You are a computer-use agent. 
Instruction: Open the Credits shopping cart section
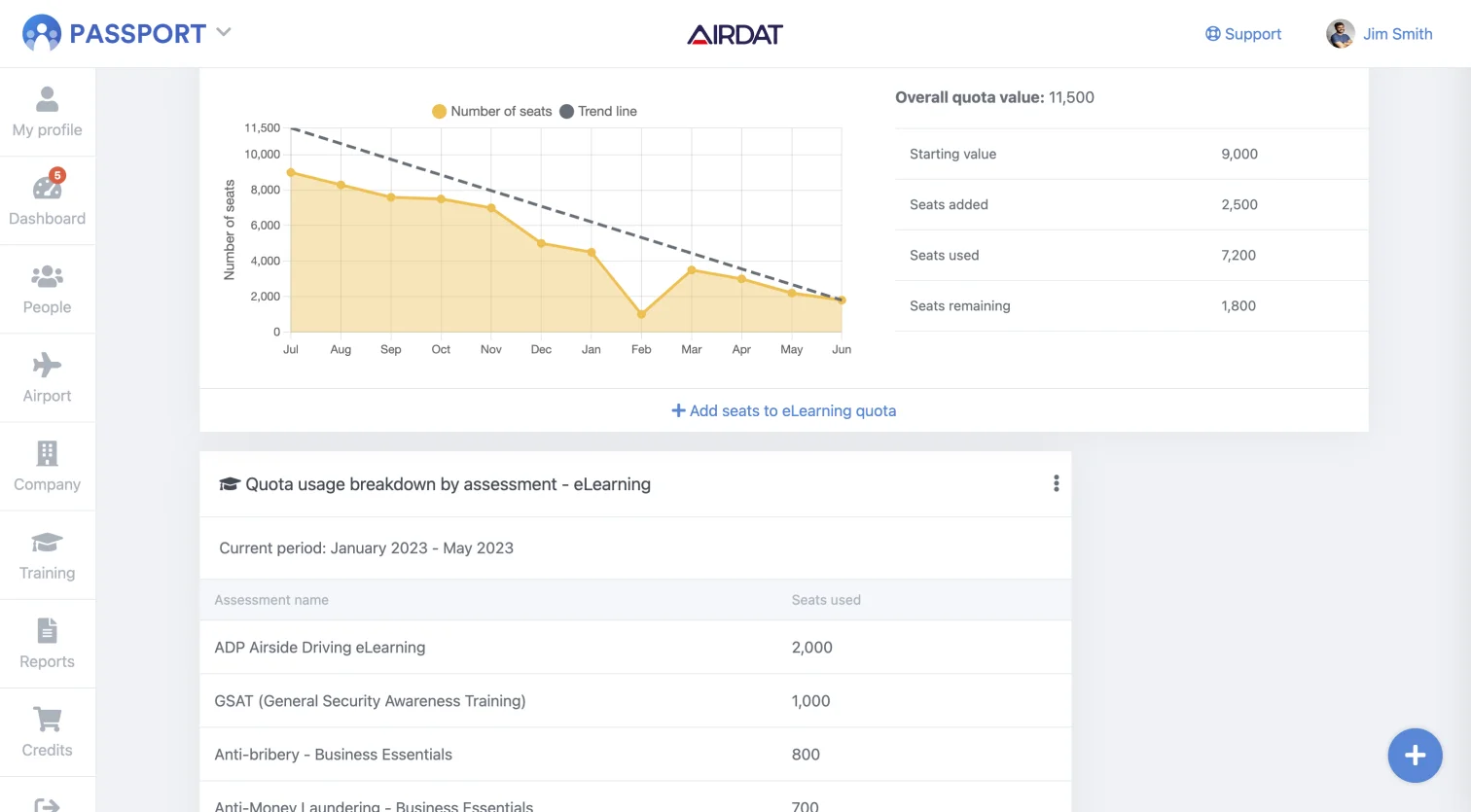click(x=47, y=732)
